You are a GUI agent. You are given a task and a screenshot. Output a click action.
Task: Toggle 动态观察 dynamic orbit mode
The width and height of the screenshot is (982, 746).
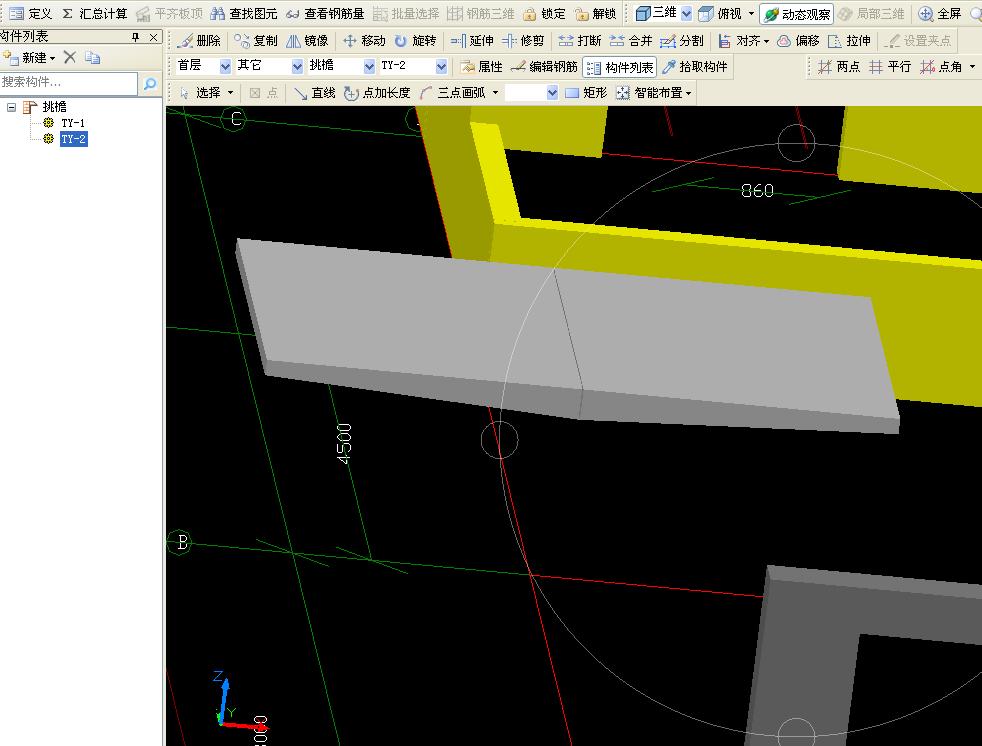tap(797, 13)
